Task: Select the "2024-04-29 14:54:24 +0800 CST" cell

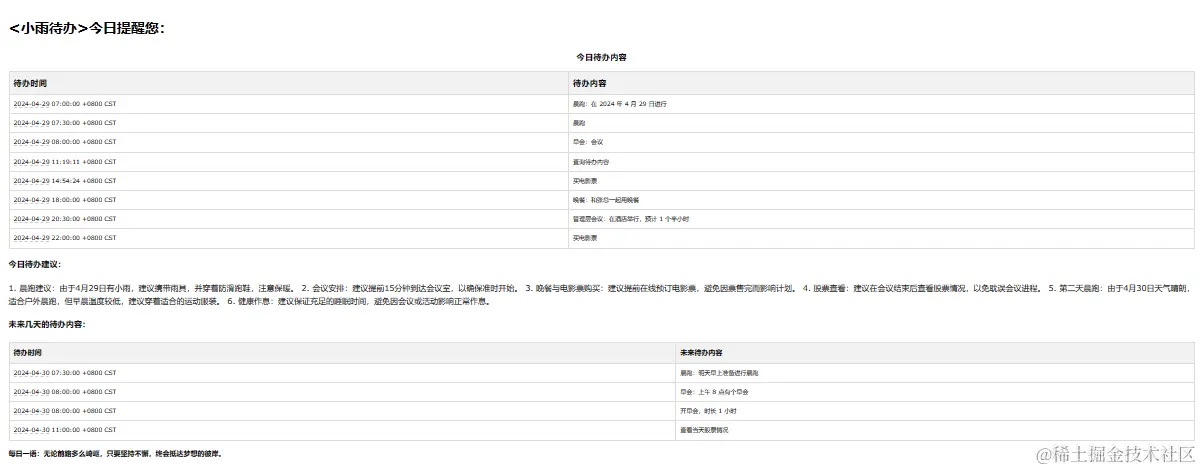Action: [288, 181]
